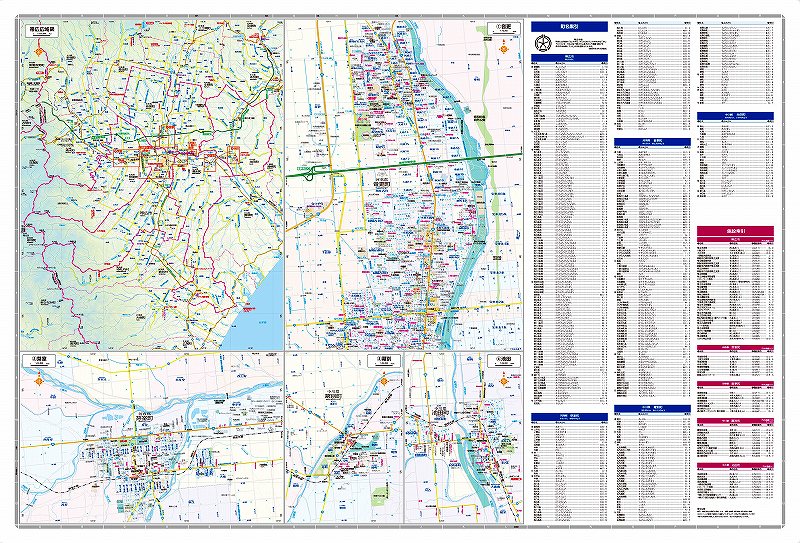Click the bottom-left blue index section header
The image size is (800, 543).
pos(568,414)
